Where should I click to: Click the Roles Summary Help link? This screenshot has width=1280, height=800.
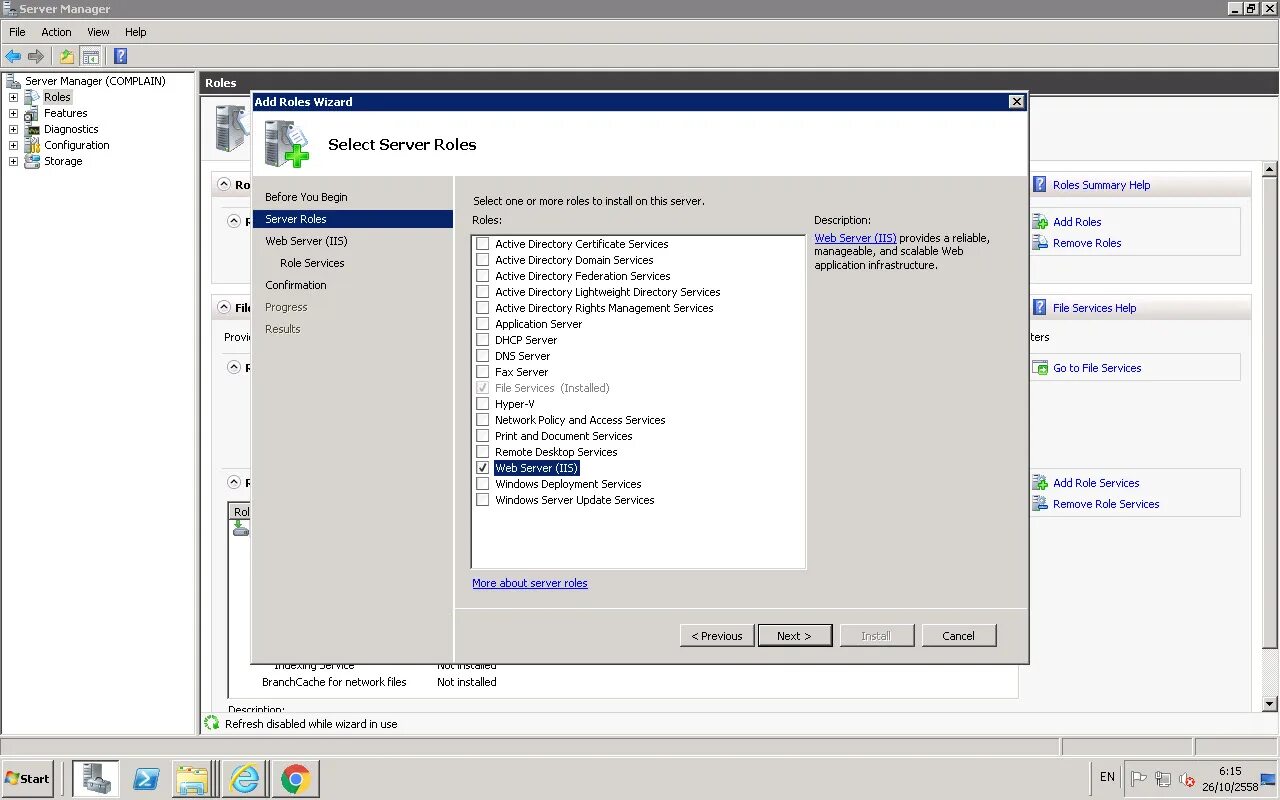point(1101,185)
